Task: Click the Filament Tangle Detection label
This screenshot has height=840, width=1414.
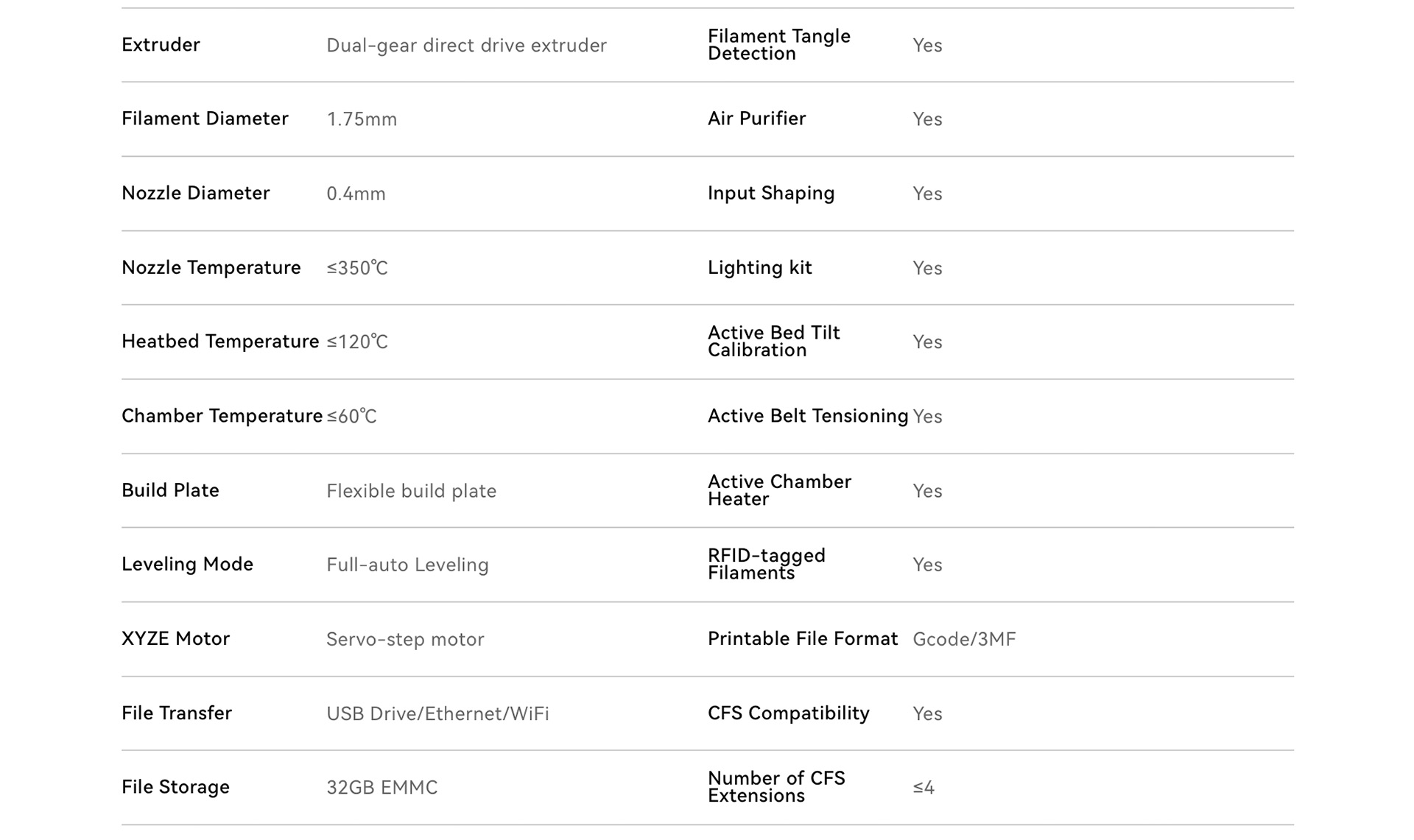Action: tap(779, 45)
